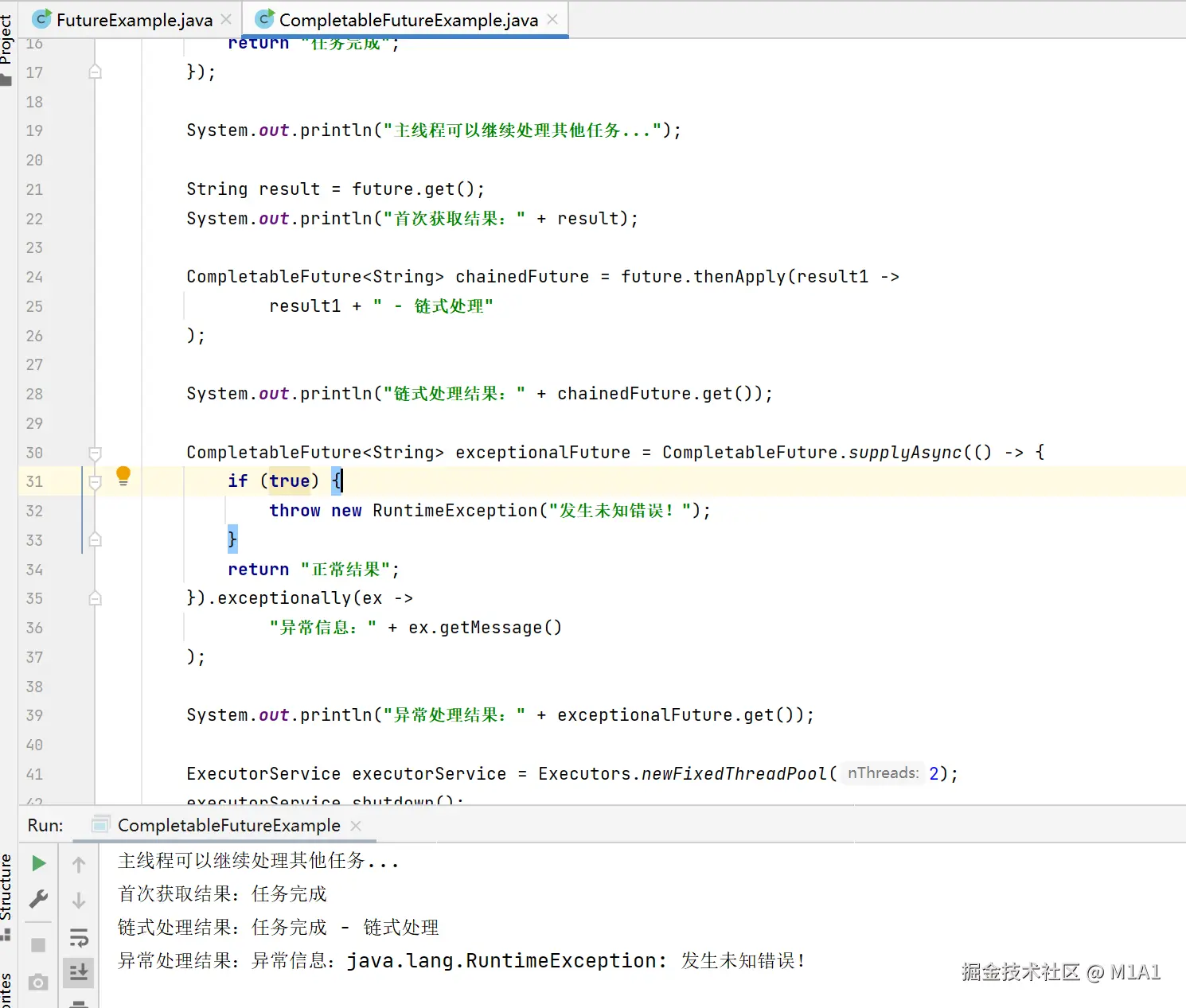The image size is (1186, 1008).
Task: Click 'java.lang.RuntimeException' in console output
Action: pyautogui.click(x=501, y=961)
